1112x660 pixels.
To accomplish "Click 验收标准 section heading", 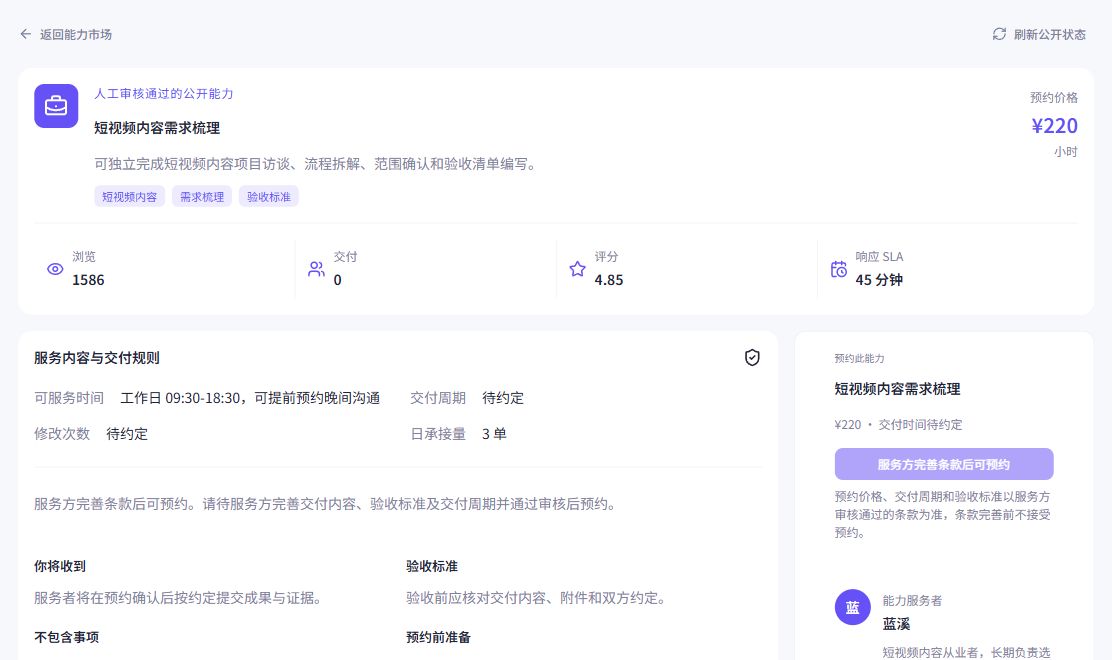I will click(432, 566).
